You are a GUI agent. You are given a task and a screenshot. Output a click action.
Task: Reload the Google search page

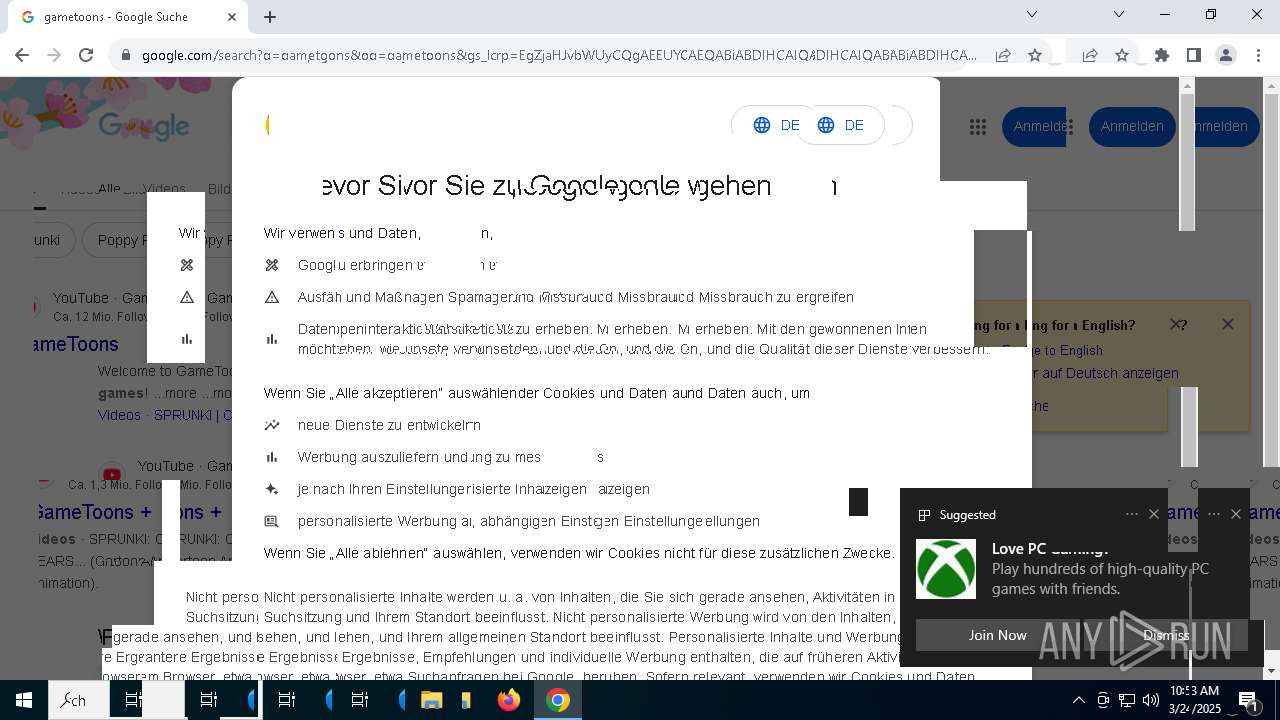click(86, 55)
